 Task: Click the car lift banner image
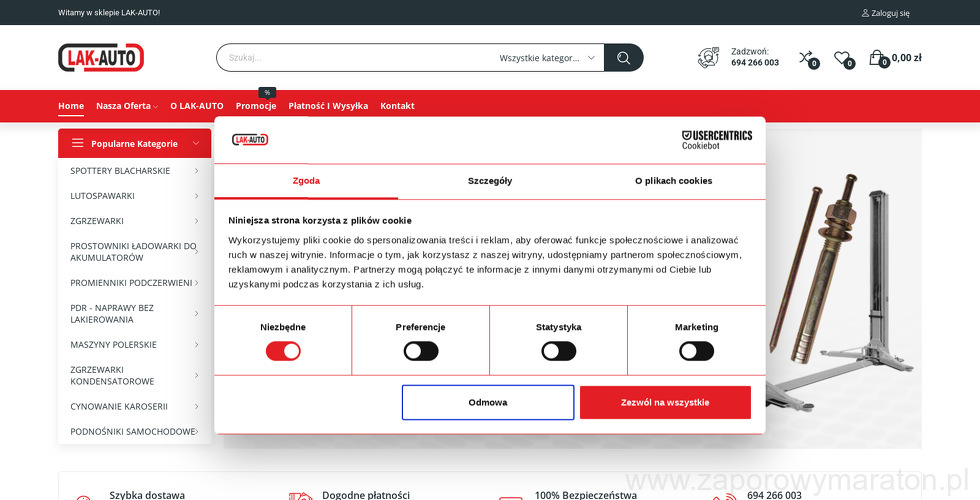(844, 288)
